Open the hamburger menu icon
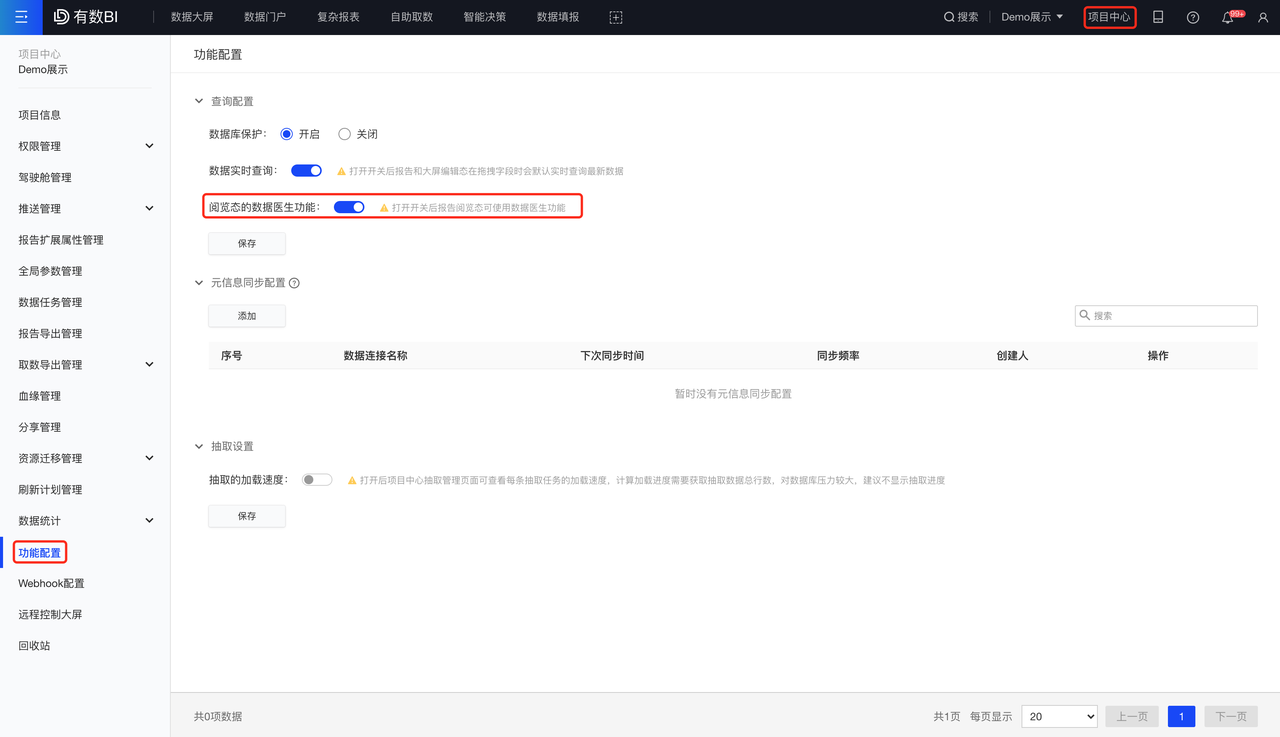 [21, 17]
